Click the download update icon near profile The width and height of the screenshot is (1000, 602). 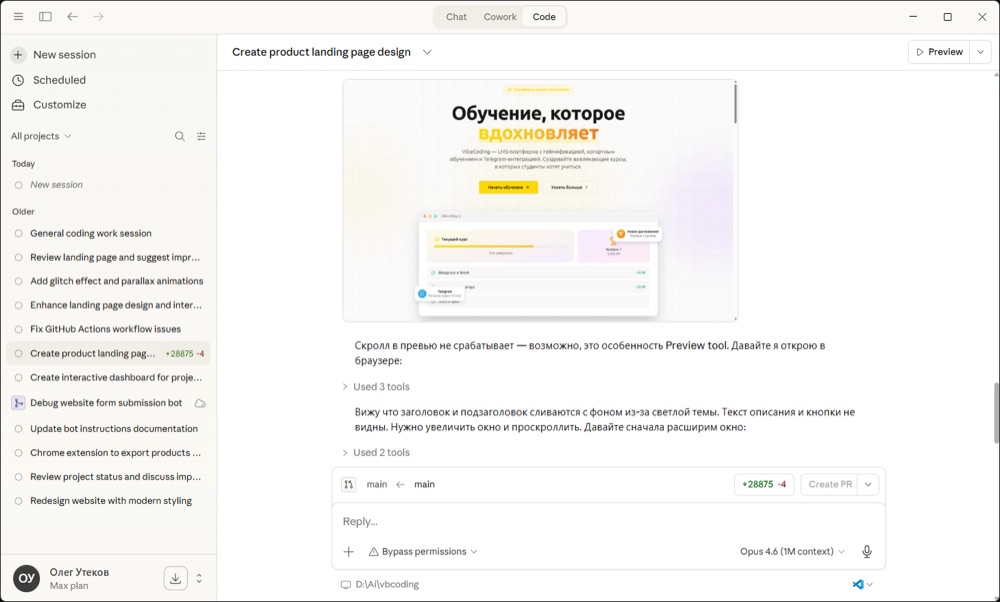click(175, 578)
